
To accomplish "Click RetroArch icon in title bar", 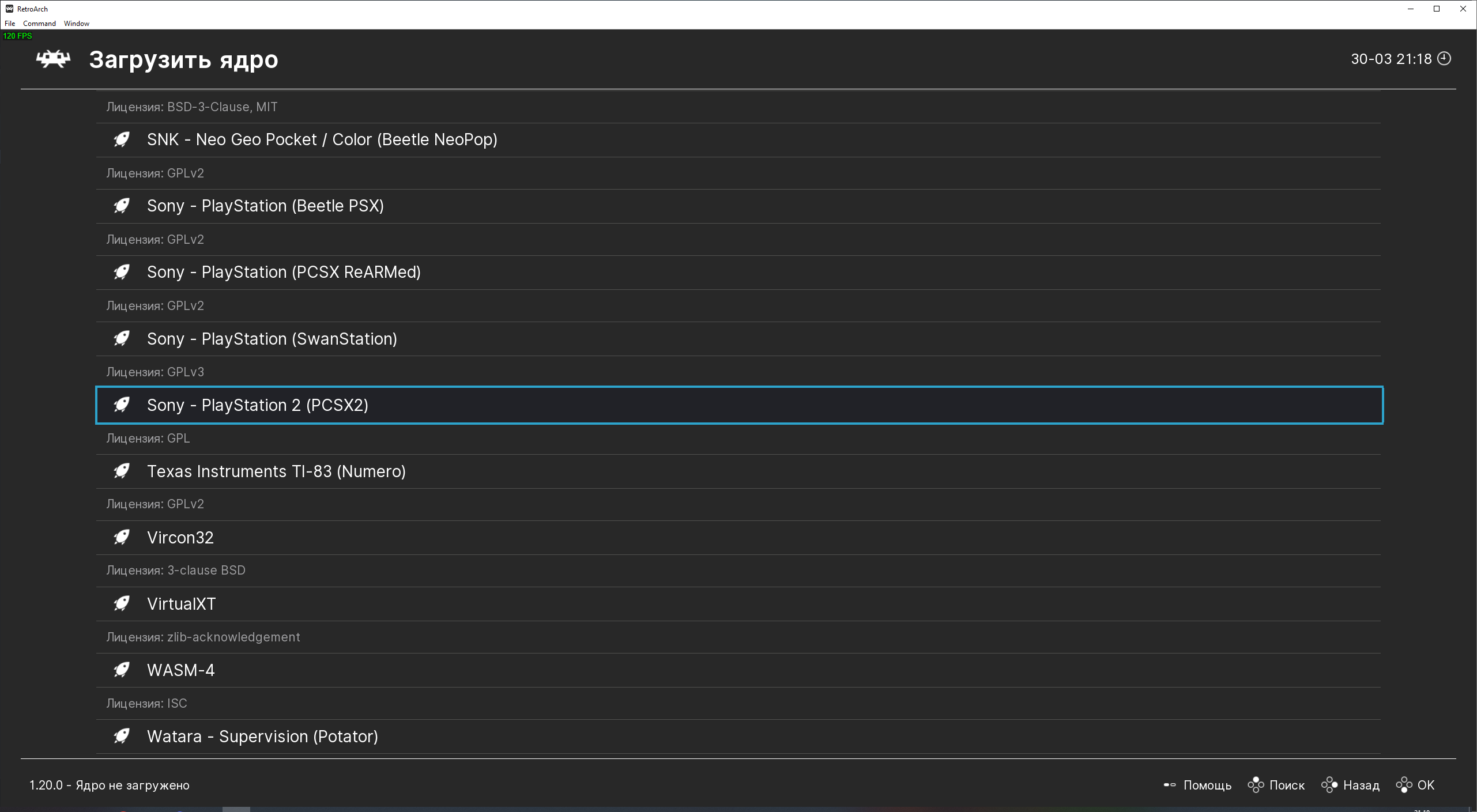I will pos(9,9).
